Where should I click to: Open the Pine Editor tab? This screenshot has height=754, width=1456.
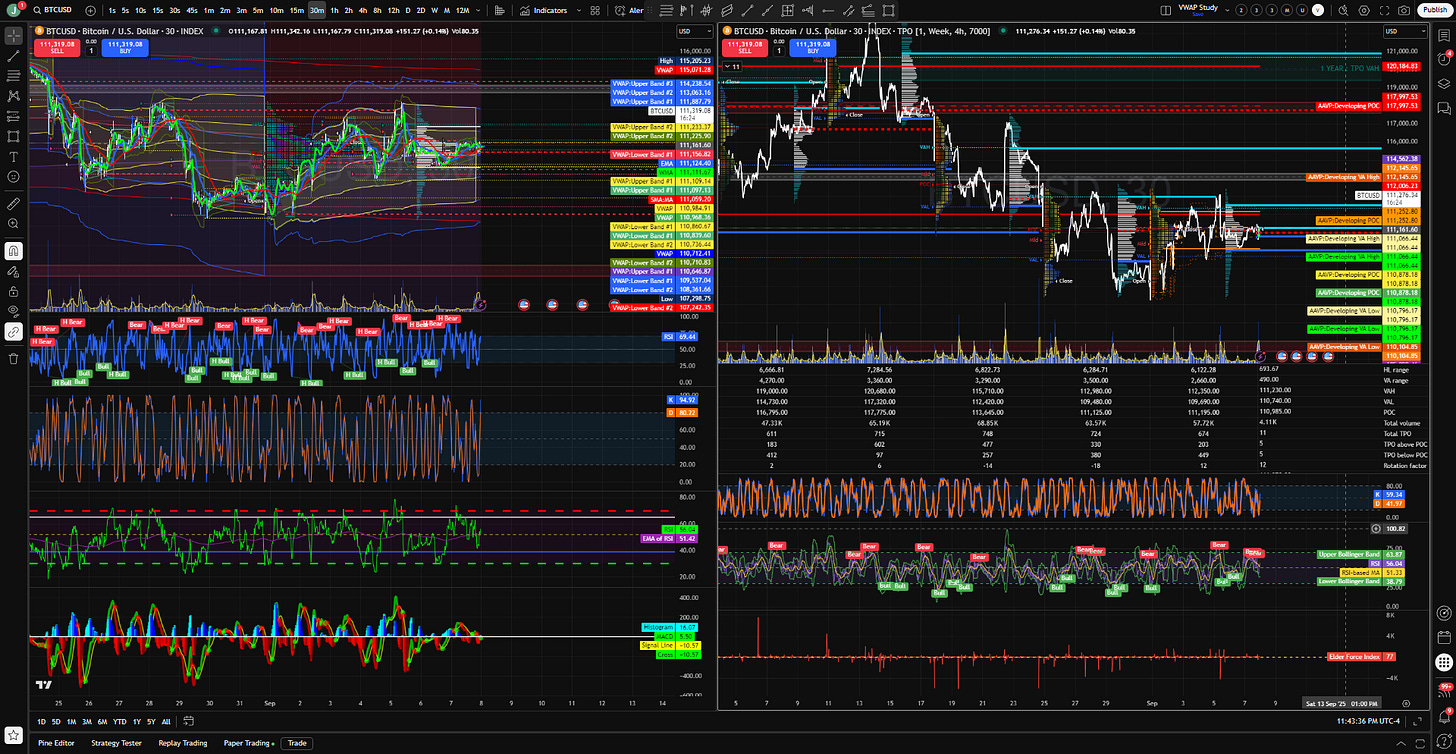pyautogui.click(x=56, y=743)
